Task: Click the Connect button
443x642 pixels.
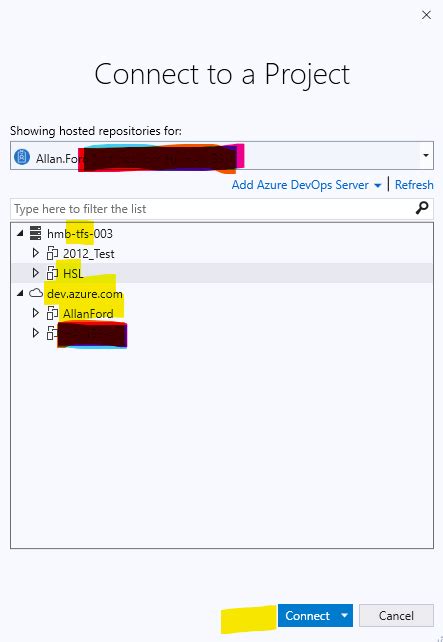Action: pos(307,616)
